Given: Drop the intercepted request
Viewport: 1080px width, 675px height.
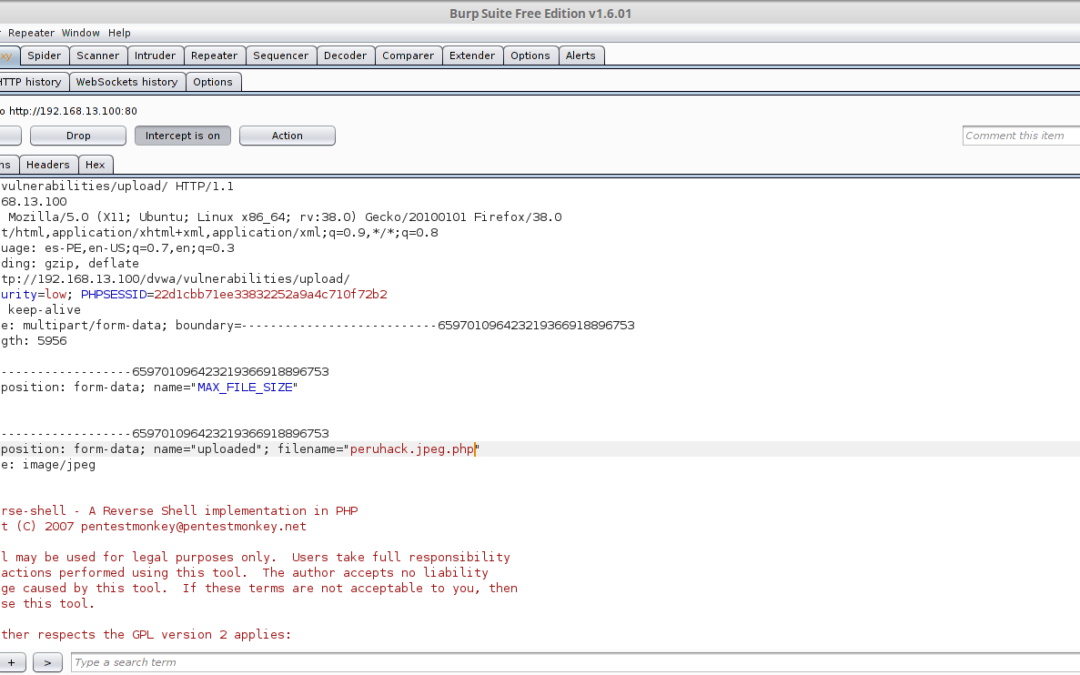Looking at the screenshot, I should [x=78, y=136].
